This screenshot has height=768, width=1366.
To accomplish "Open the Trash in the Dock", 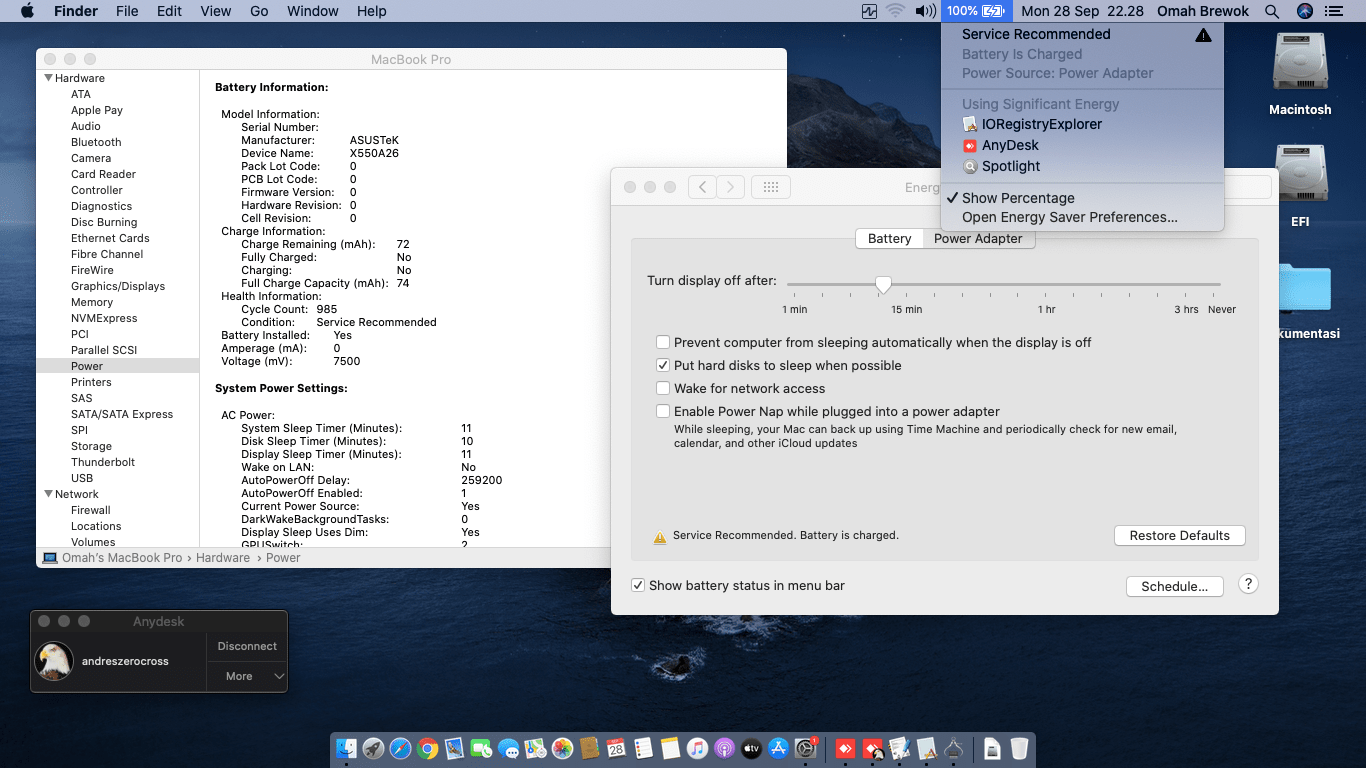I will click(x=1019, y=748).
